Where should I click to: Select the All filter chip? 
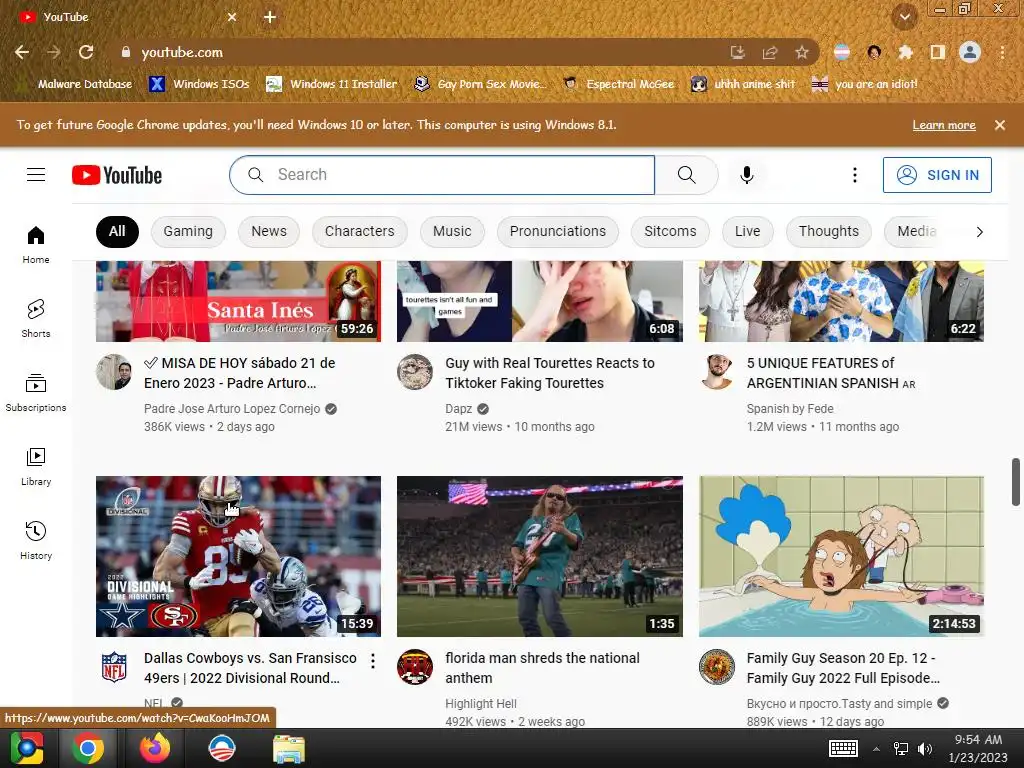coord(117,232)
